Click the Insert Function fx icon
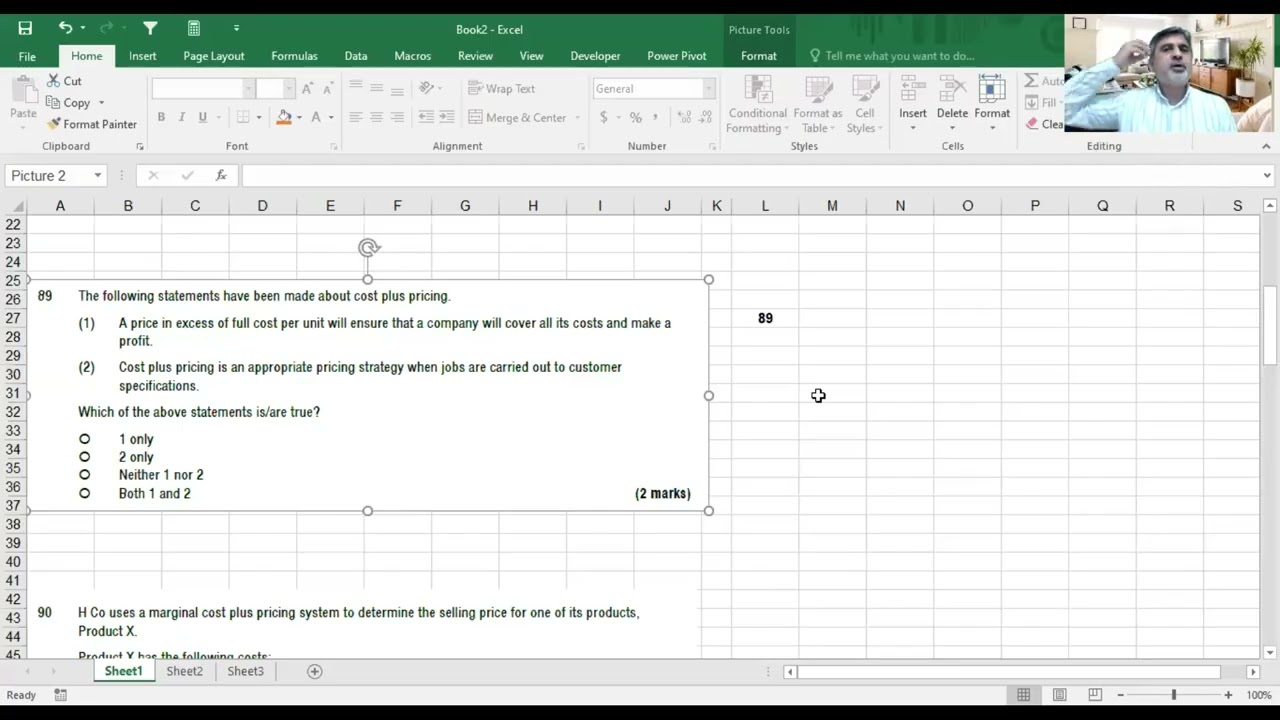 tap(221, 176)
